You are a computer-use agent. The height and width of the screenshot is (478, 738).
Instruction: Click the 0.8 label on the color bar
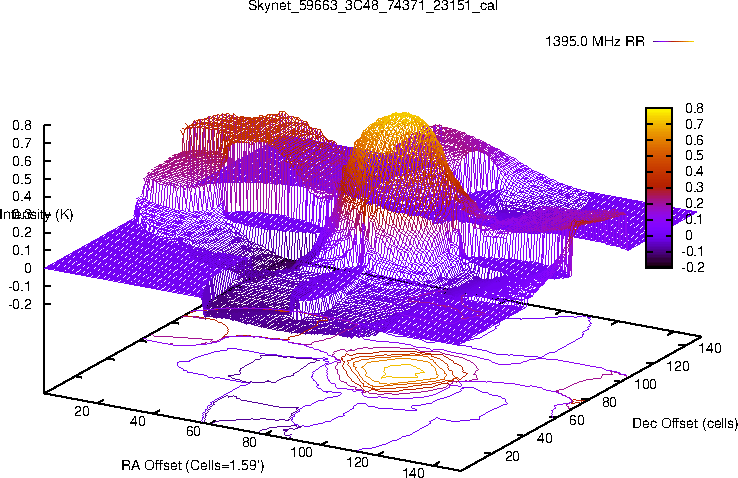(x=694, y=109)
